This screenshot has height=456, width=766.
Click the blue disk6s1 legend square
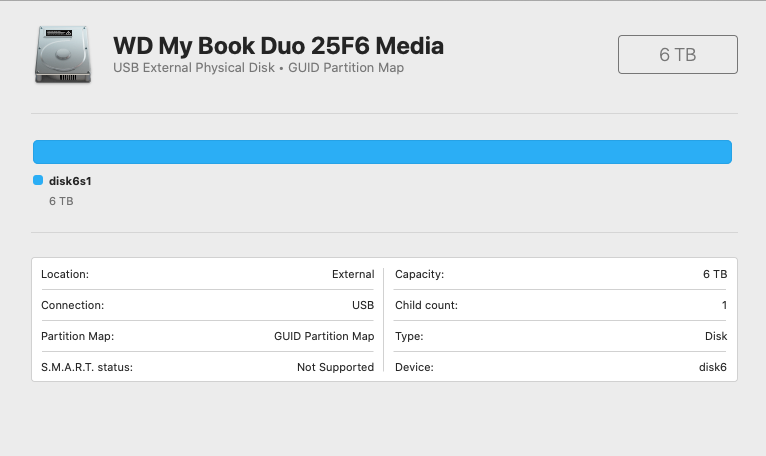38,181
